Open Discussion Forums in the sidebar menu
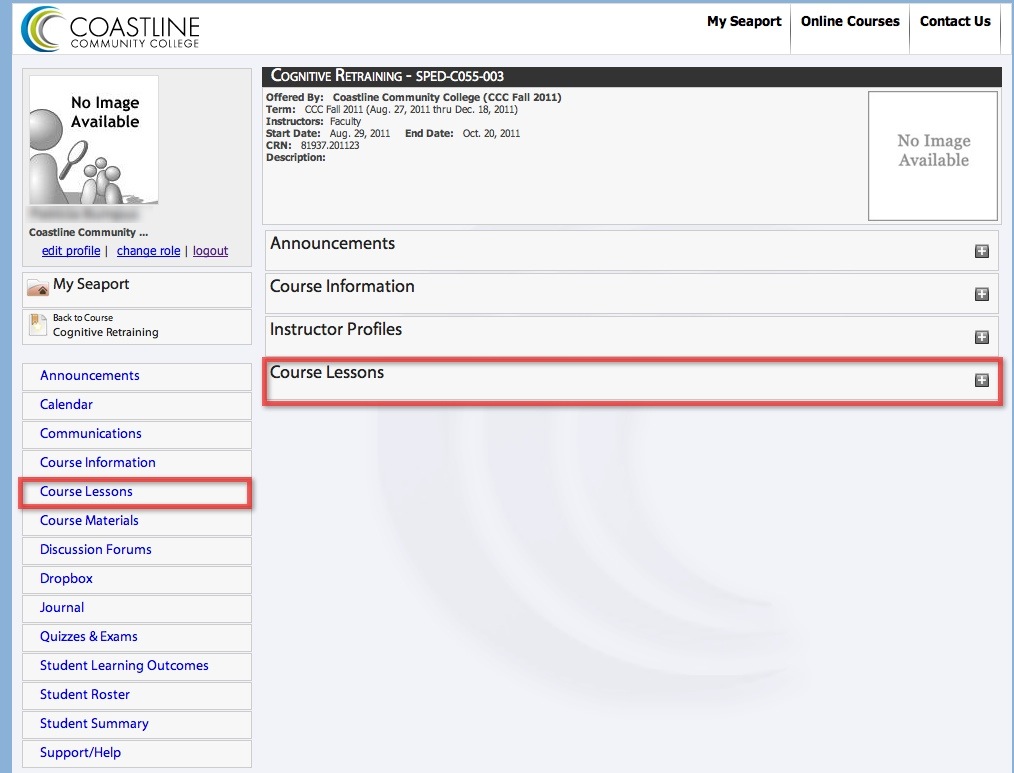Viewport: 1014px width, 773px height. click(x=136, y=550)
